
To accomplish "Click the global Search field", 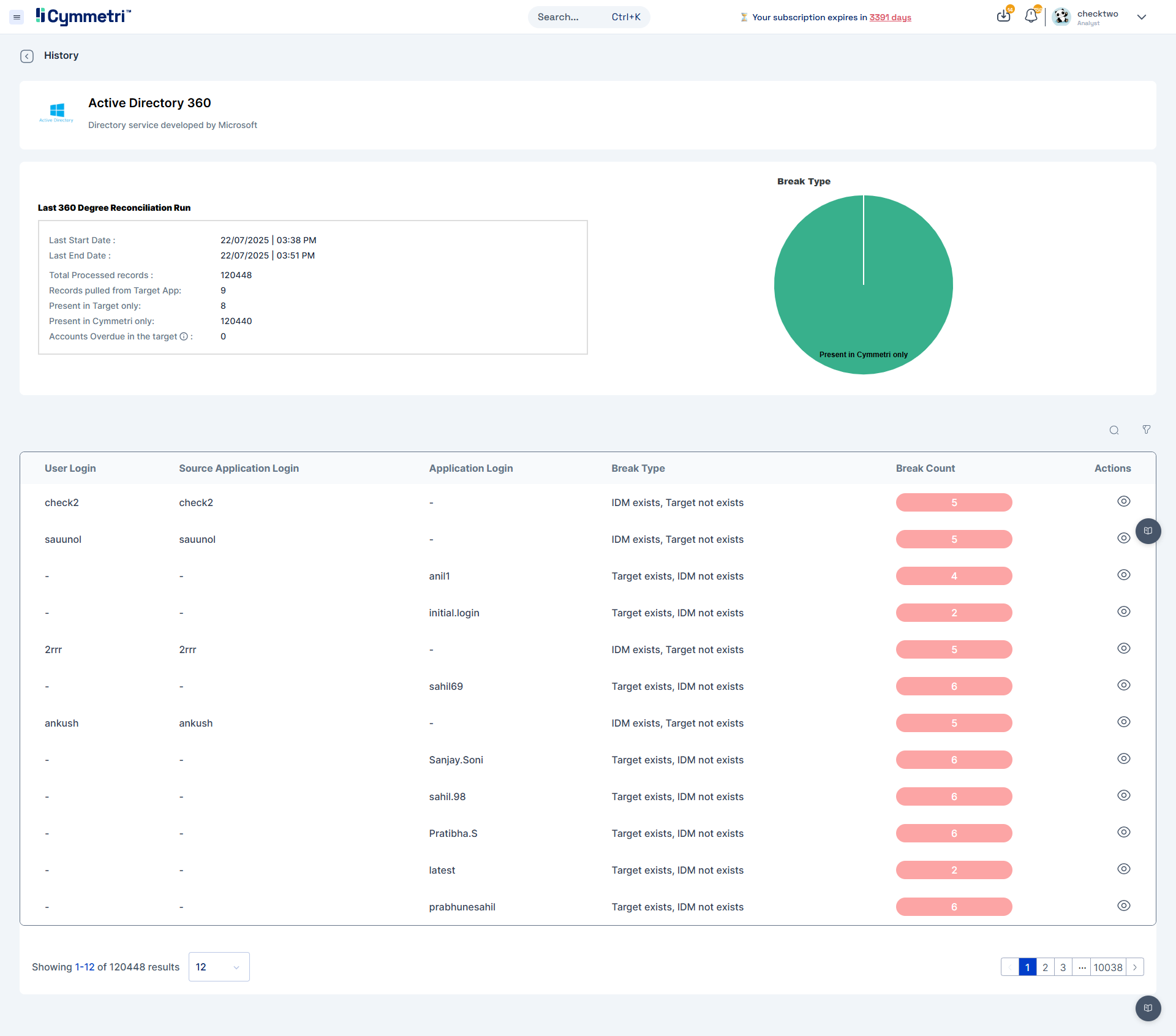I will coord(589,17).
